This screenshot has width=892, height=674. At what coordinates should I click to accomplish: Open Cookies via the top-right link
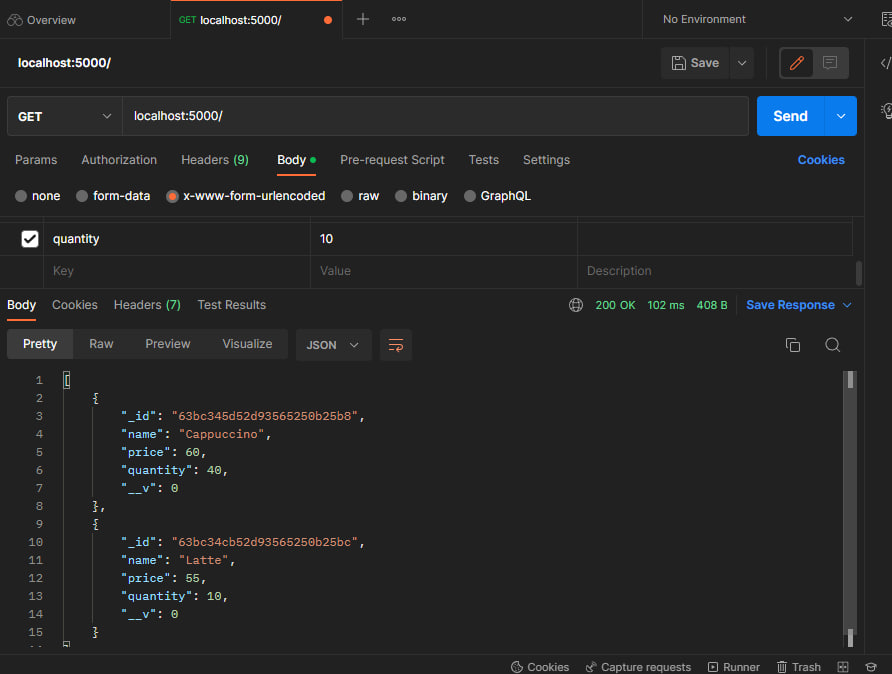(820, 160)
